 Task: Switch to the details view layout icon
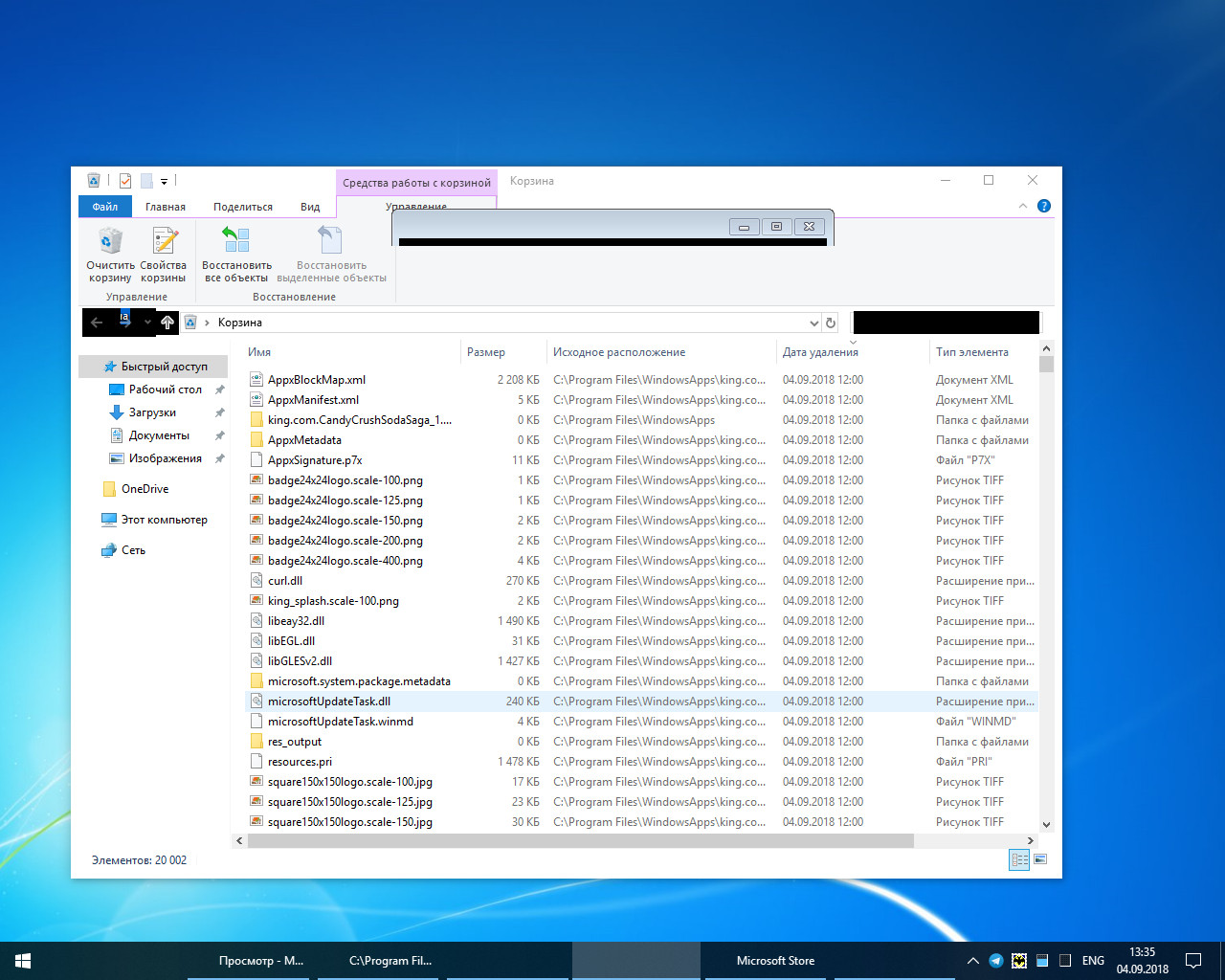click(x=1019, y=859)
